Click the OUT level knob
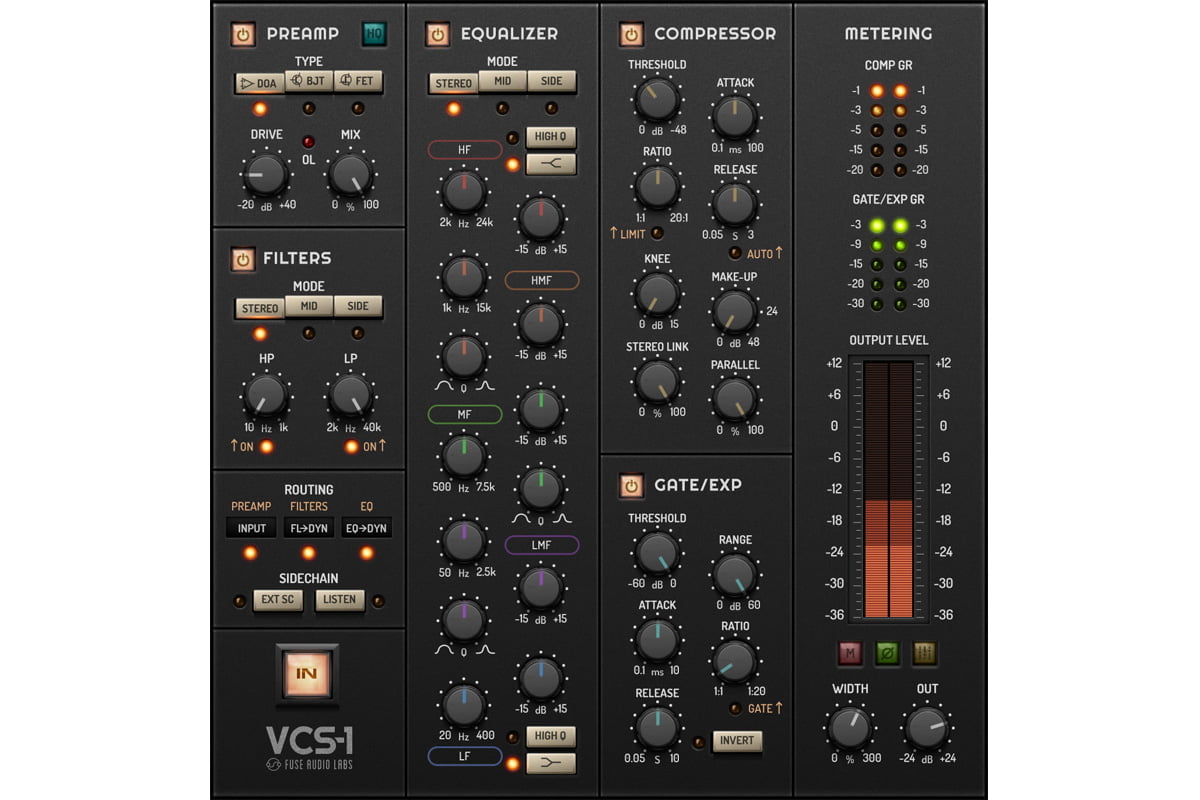This screenshot has height=800, width=1200. pyautogui.click(x=927, y=727)
